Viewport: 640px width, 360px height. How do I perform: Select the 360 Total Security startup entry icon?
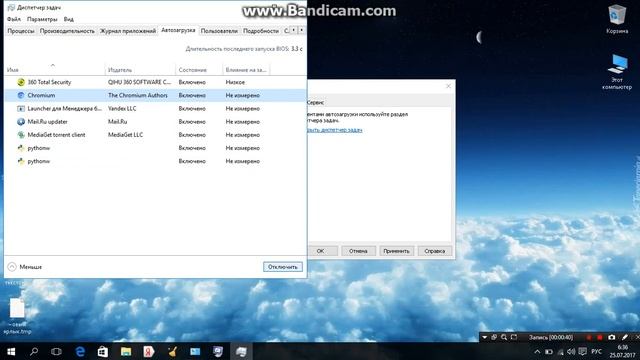tap(21, 82)
